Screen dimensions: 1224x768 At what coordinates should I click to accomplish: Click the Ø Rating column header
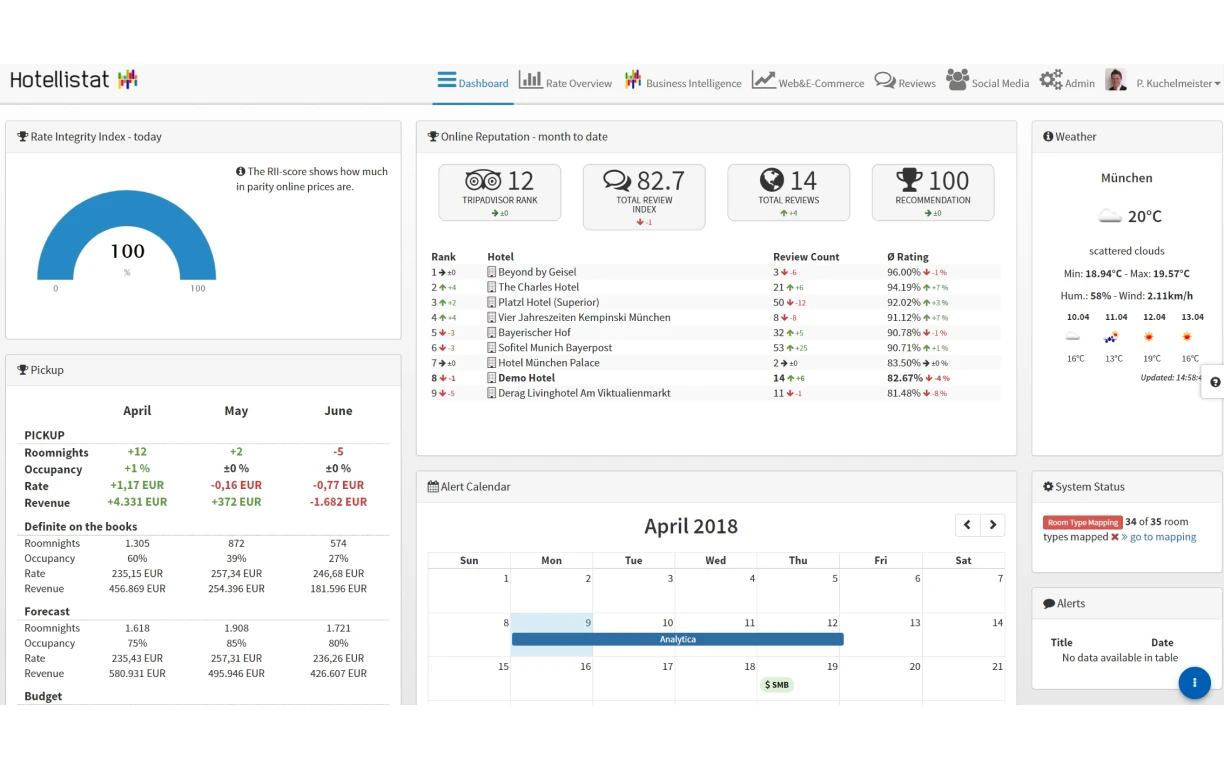click(907, 257)
